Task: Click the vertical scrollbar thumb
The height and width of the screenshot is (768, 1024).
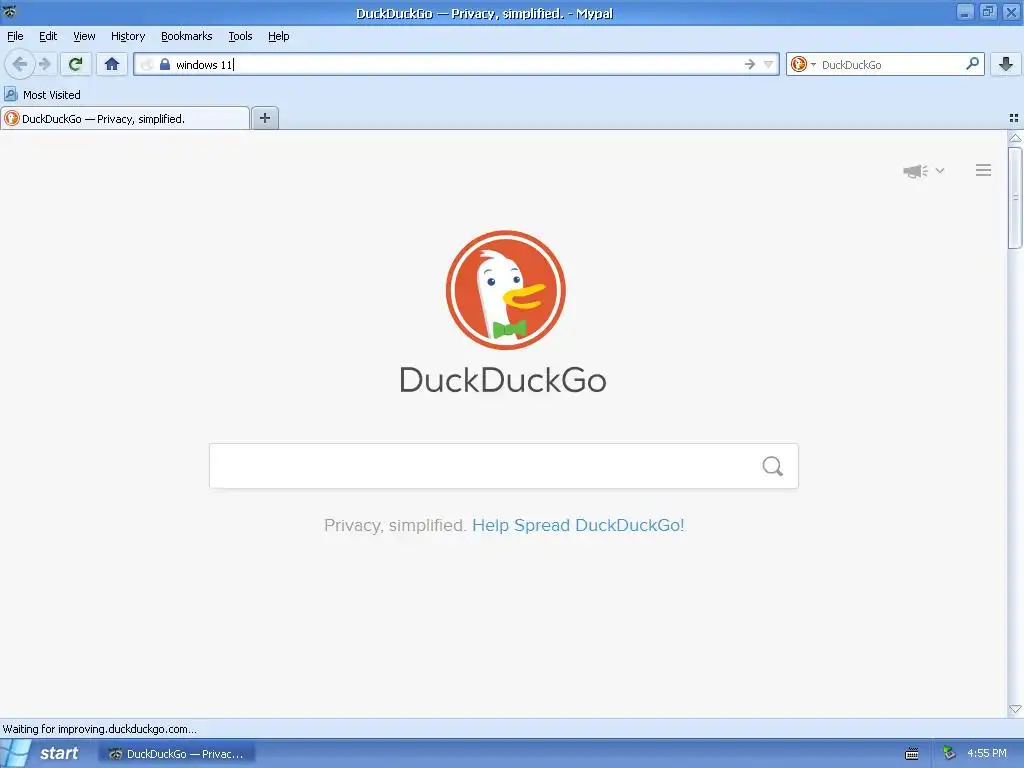Action: coord(1015,198)
